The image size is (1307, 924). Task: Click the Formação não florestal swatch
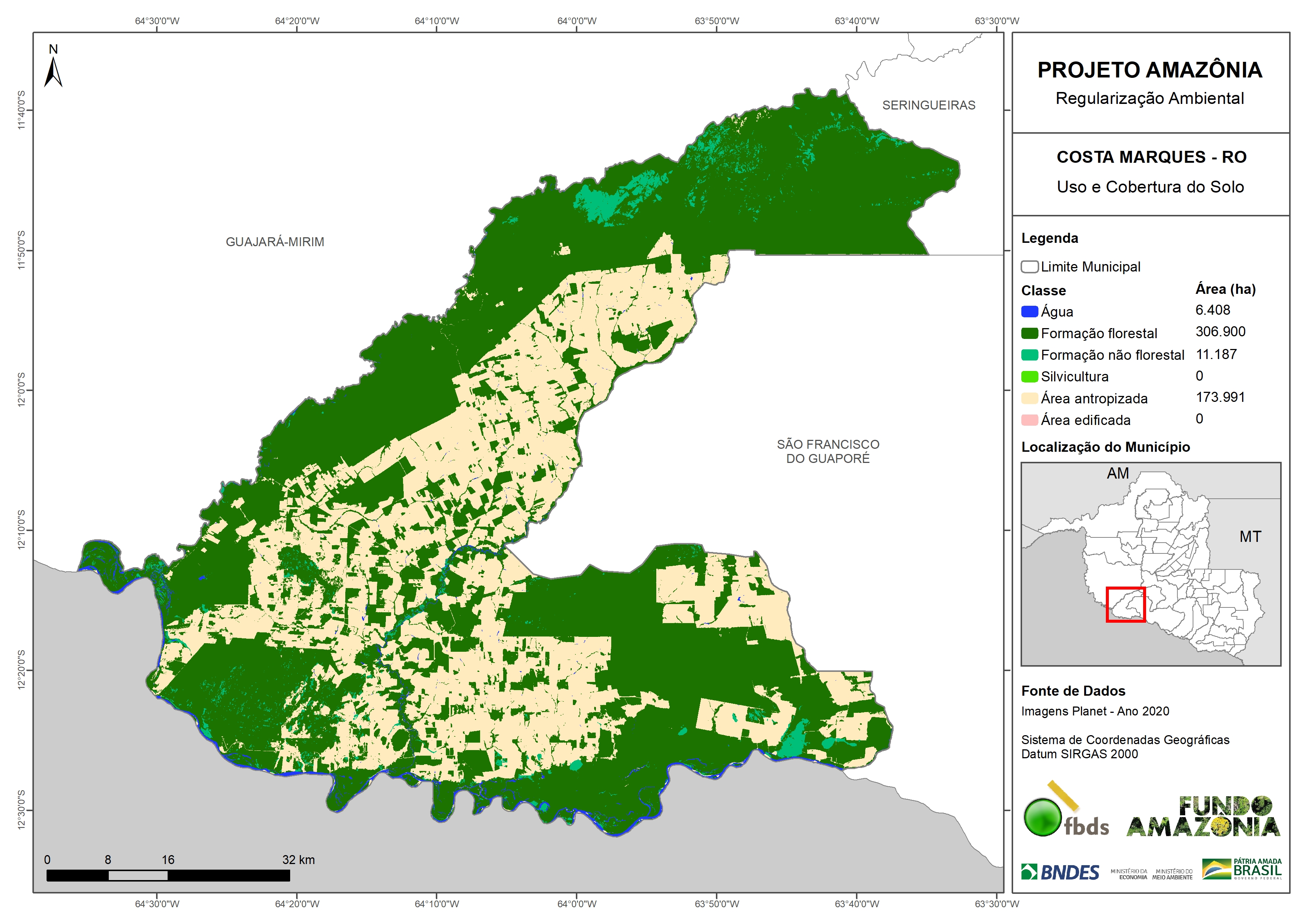tap(1029, 355)
